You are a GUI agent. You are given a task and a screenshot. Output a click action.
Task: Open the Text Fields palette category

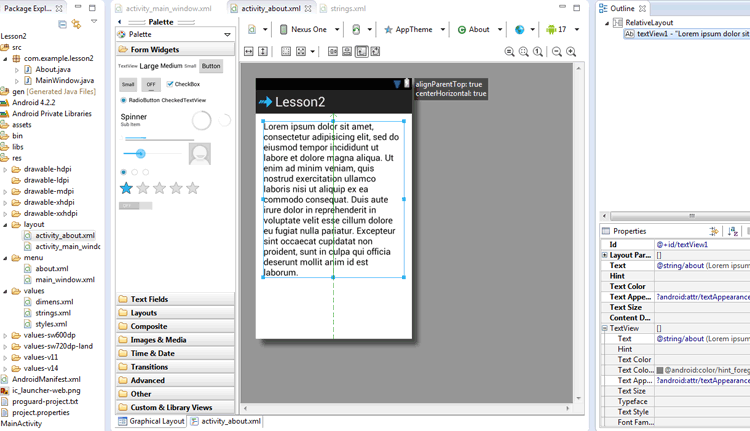[175, 299]
